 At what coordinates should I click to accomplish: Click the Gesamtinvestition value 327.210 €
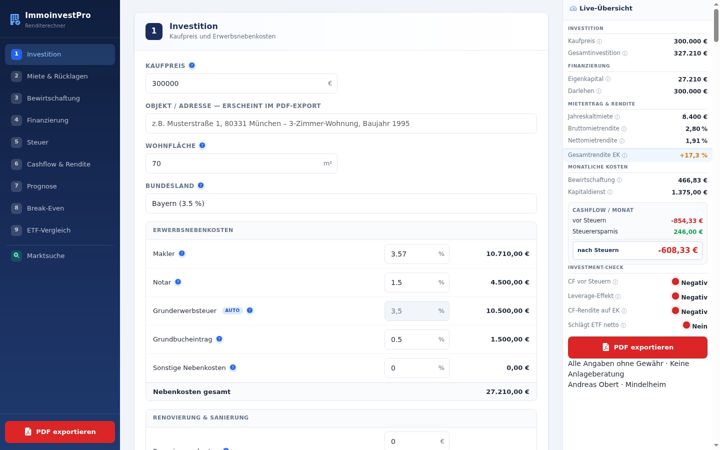[x=690, y=53]
